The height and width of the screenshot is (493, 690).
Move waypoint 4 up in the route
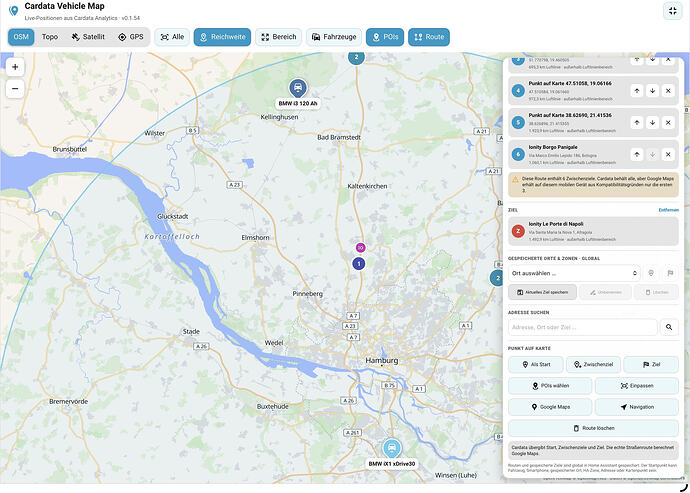(636, 91)
